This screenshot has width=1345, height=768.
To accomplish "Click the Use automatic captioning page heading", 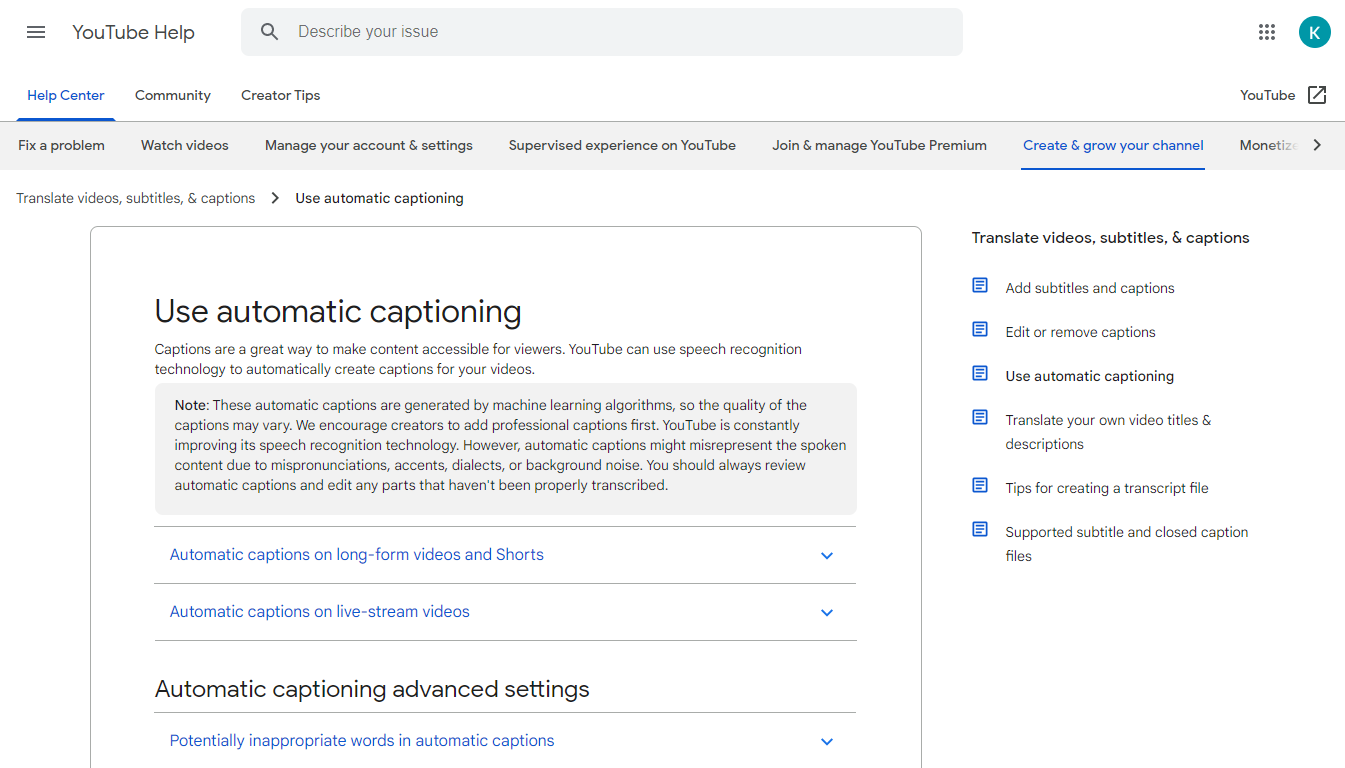I will click(x=338, y=312).
